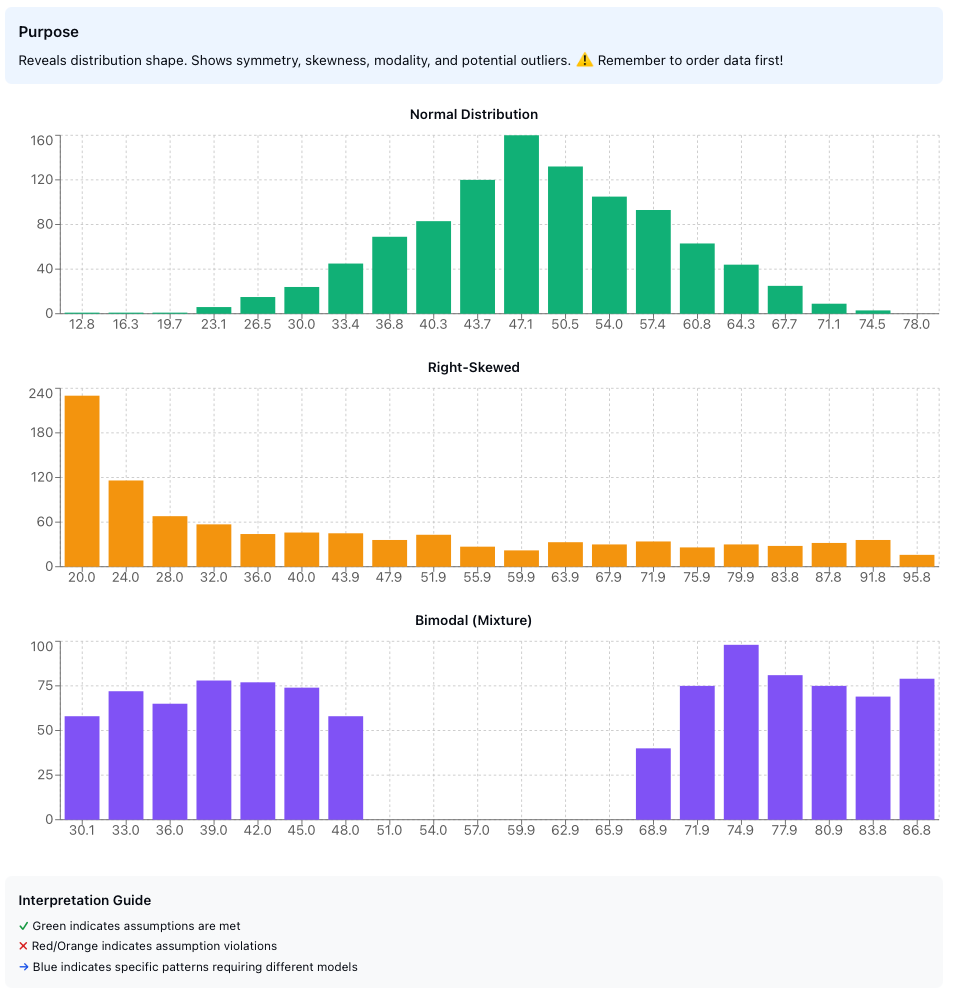955x997 pixels.
Task: Select the green bar at 30.0
Action: [302, 300]
